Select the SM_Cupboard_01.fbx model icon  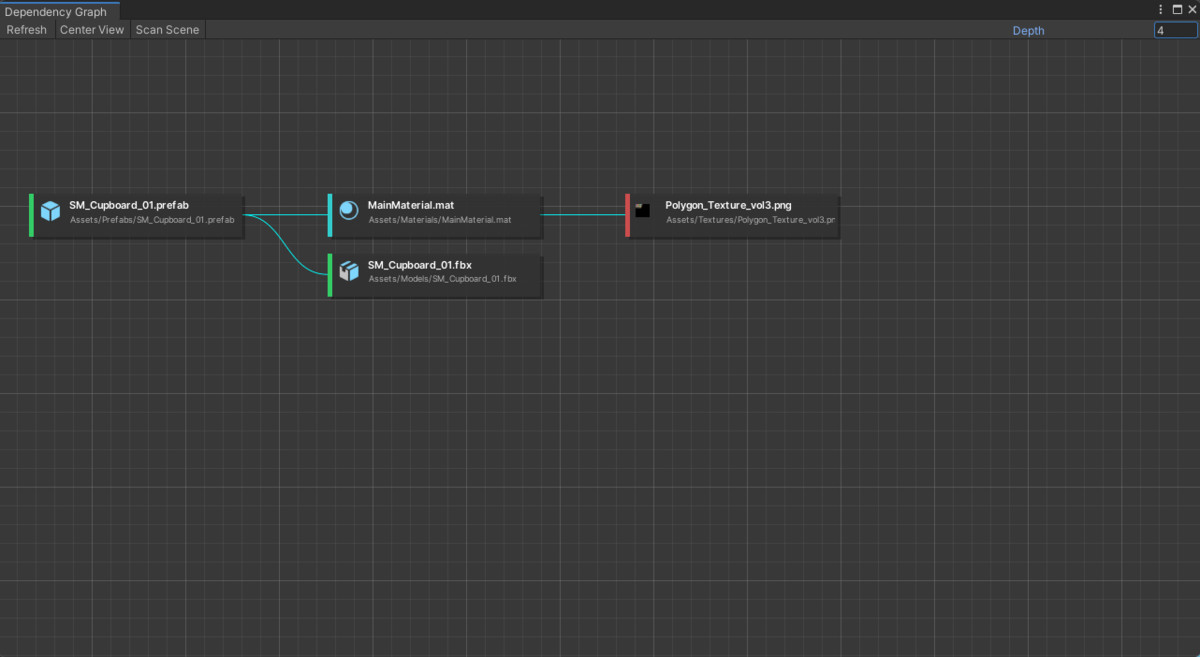tap(349, 270)
